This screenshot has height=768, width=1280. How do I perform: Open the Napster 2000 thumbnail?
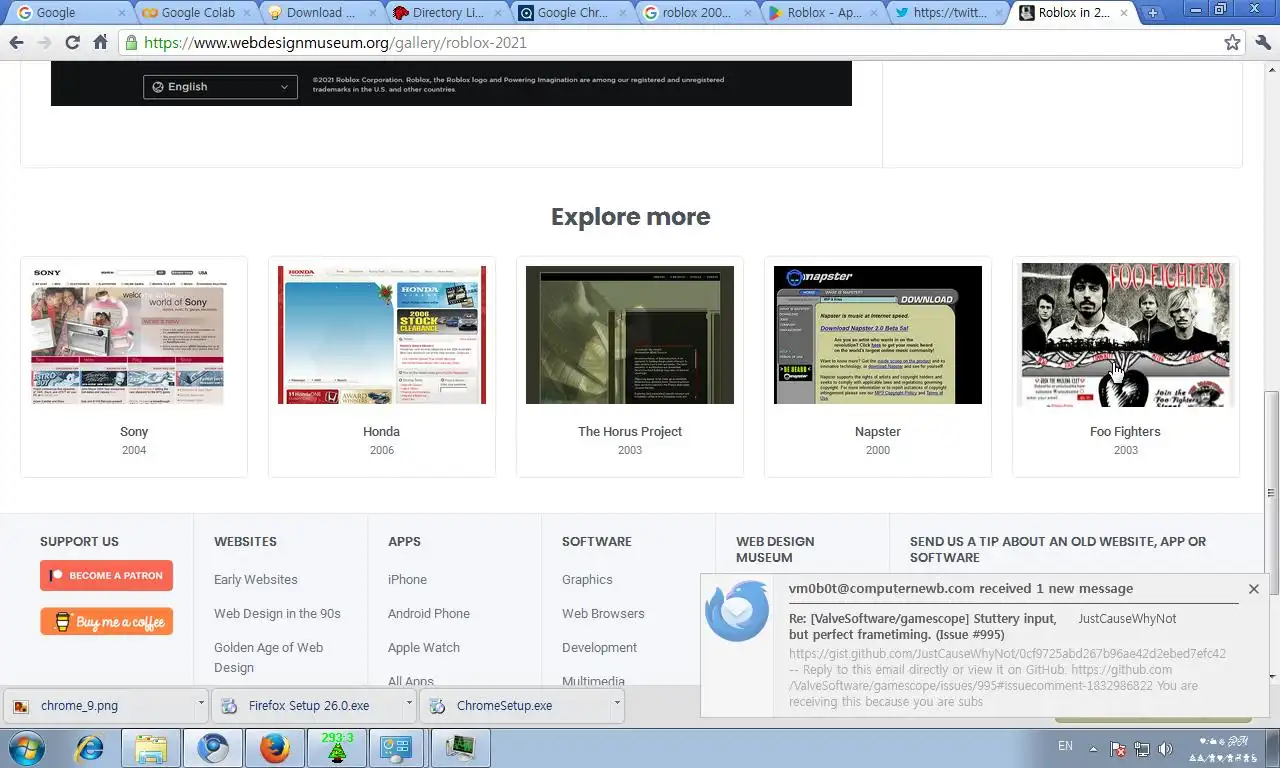coord(878,335)
